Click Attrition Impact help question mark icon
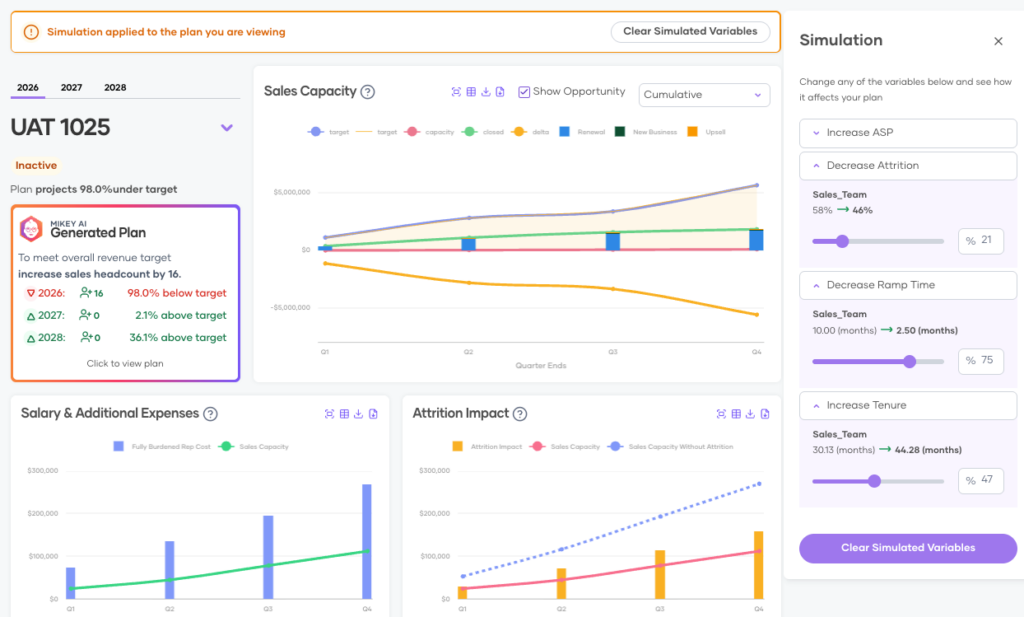Screen dimensions: 1024x617 click(x=520, y=414)
